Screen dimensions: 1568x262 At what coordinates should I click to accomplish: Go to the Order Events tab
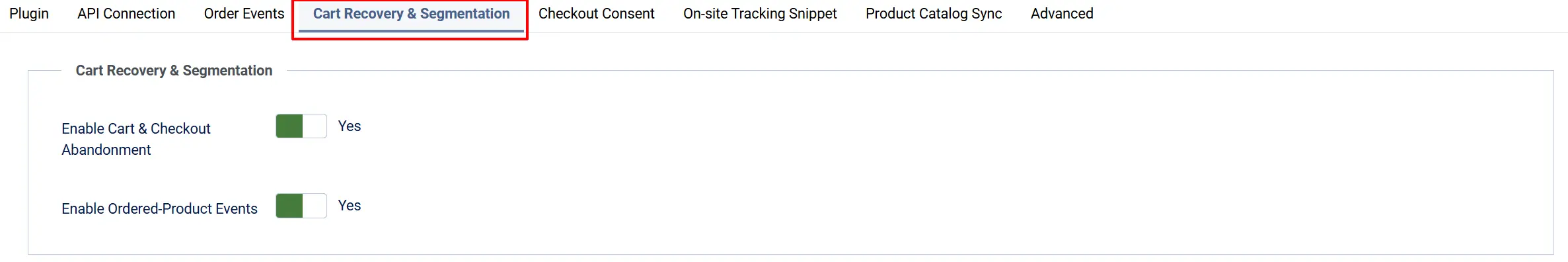[244, 14]
